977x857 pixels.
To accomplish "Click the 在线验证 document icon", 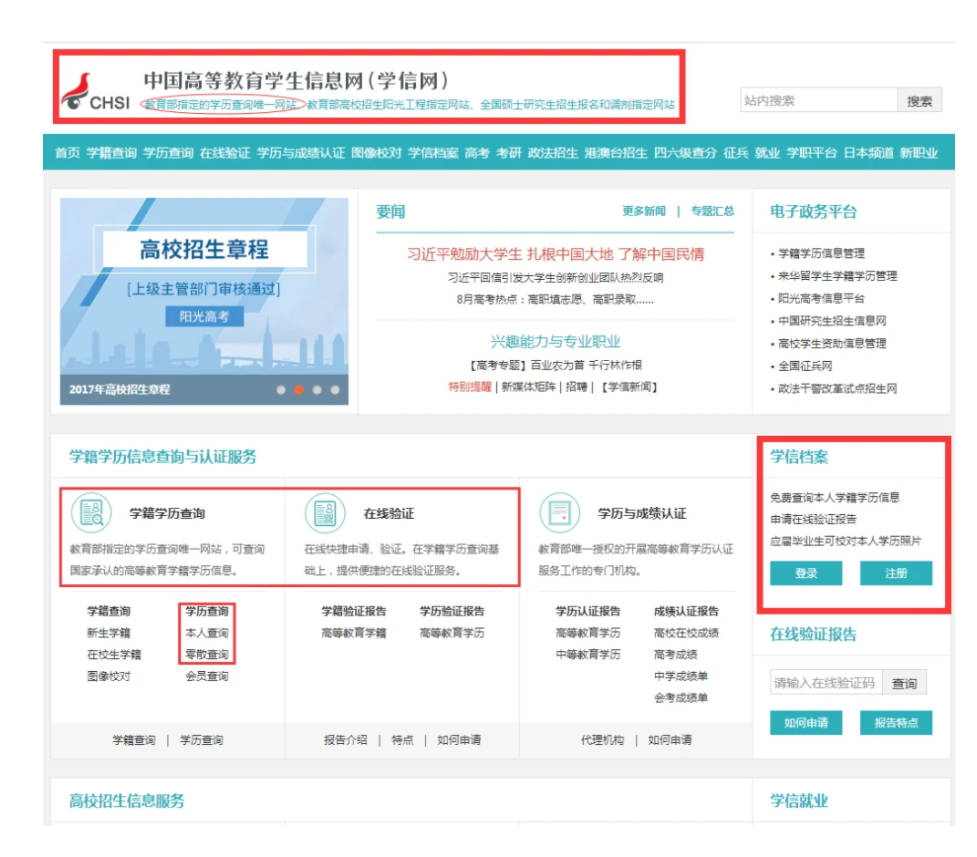I will pos(325,513).
